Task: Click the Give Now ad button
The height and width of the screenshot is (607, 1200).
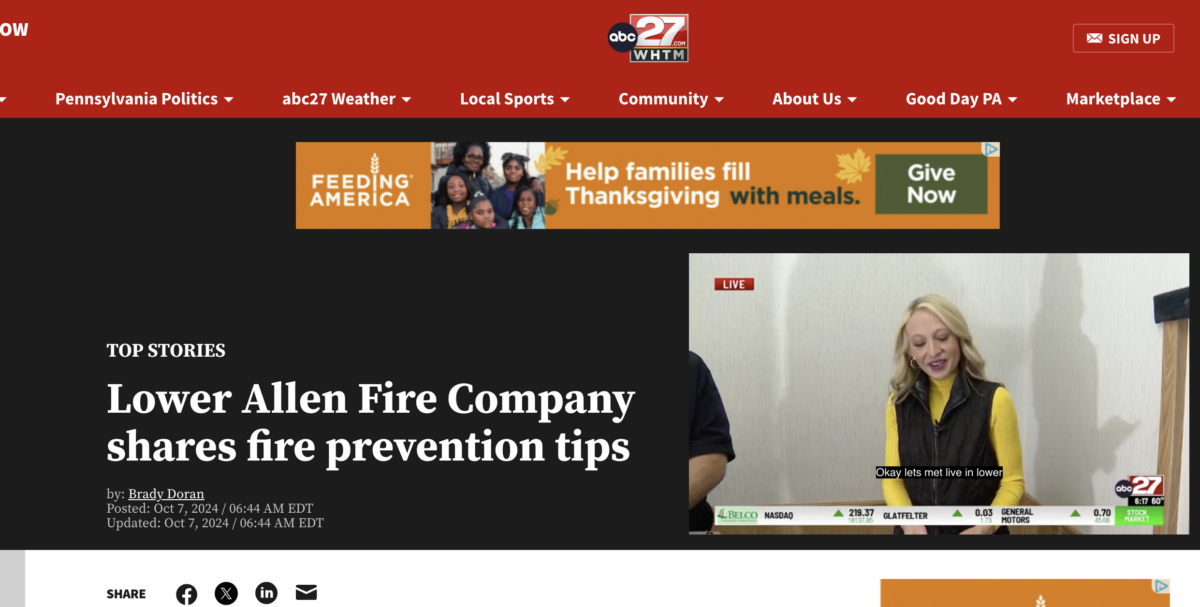Action: point(931,184)
